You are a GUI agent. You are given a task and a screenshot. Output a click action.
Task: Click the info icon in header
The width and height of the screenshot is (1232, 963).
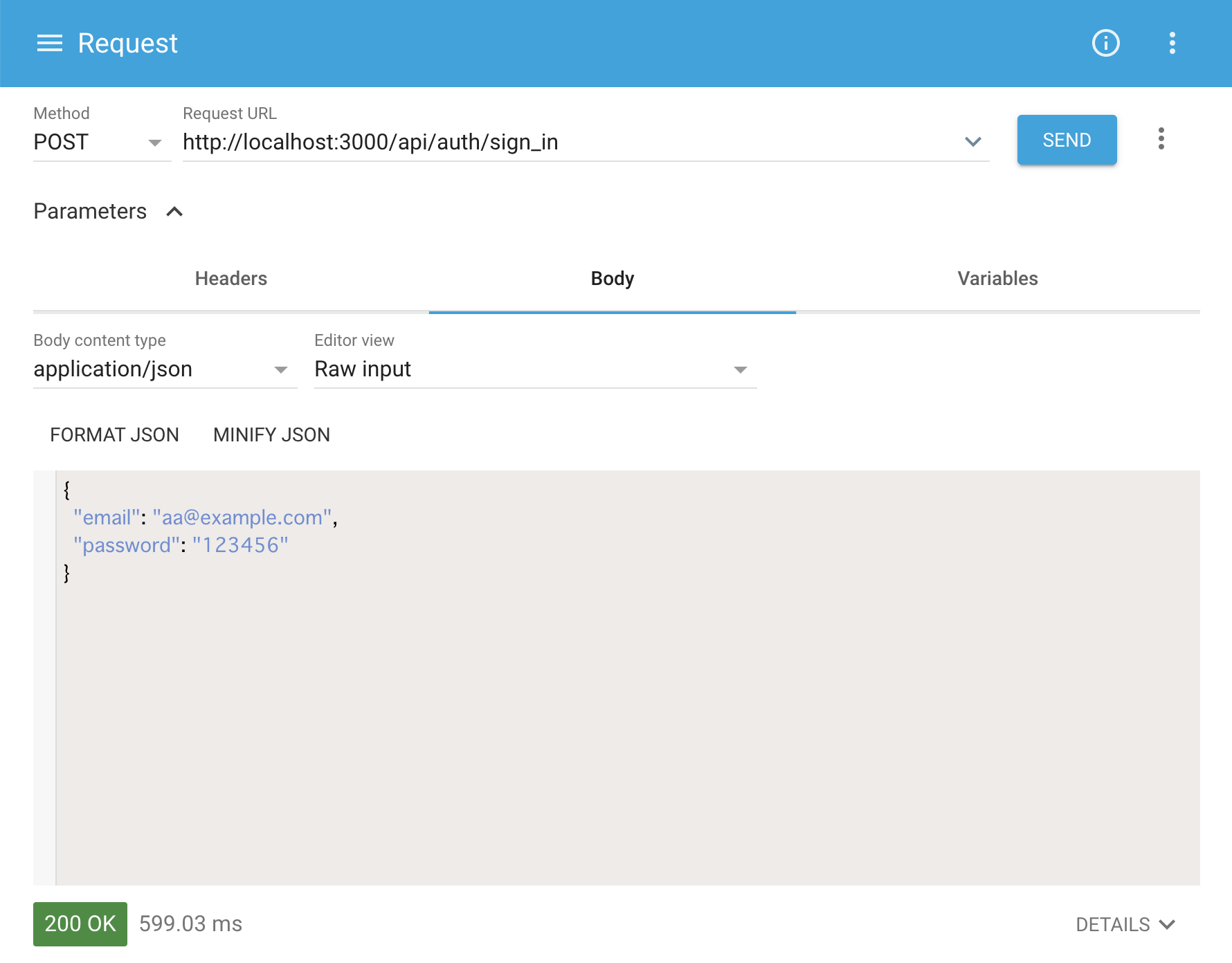[x=1105, y=44]
